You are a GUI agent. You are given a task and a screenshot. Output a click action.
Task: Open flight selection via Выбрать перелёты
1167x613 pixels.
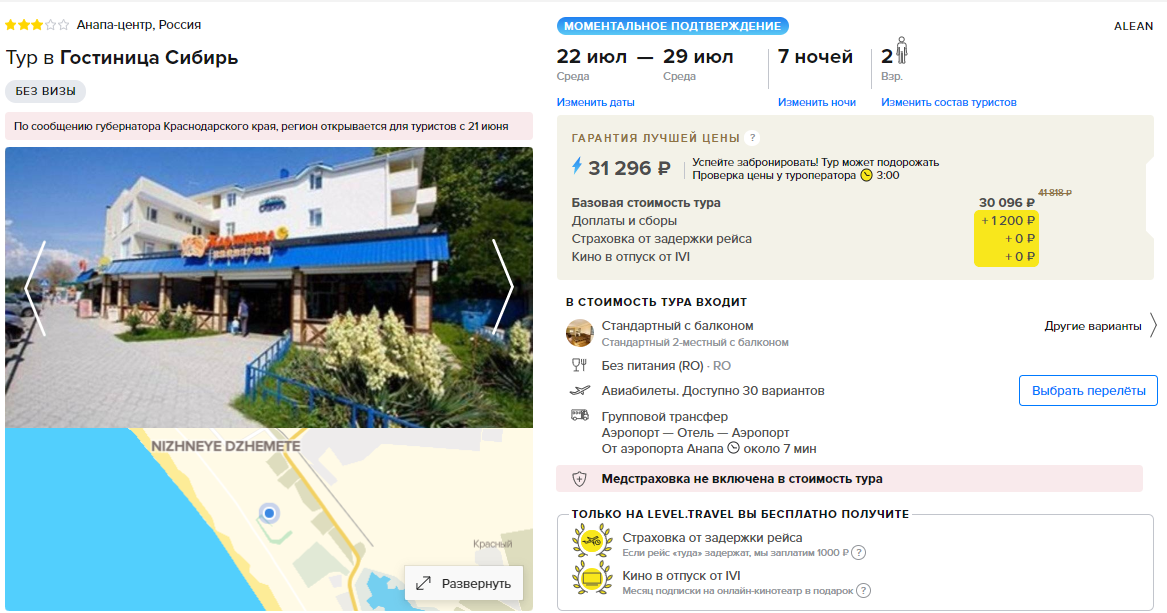click(1088, 391)
